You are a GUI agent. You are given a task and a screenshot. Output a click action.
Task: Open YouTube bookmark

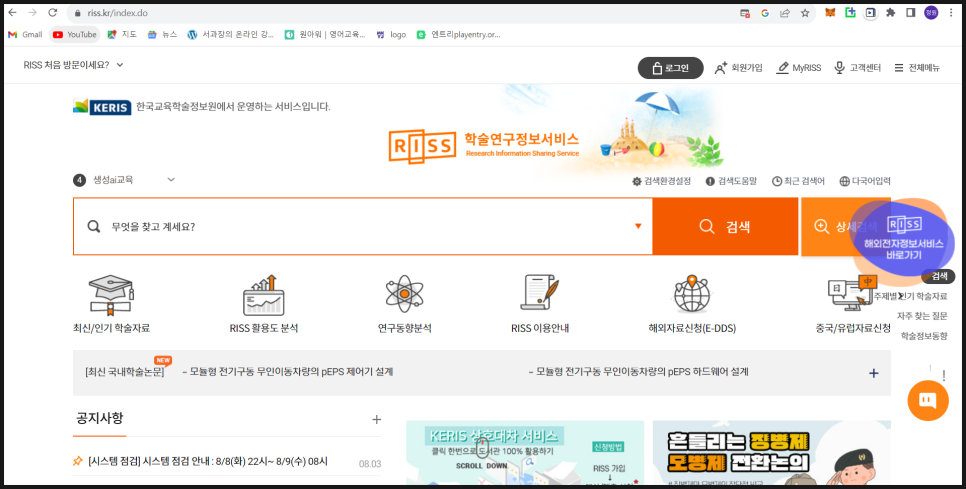point(75,34)
